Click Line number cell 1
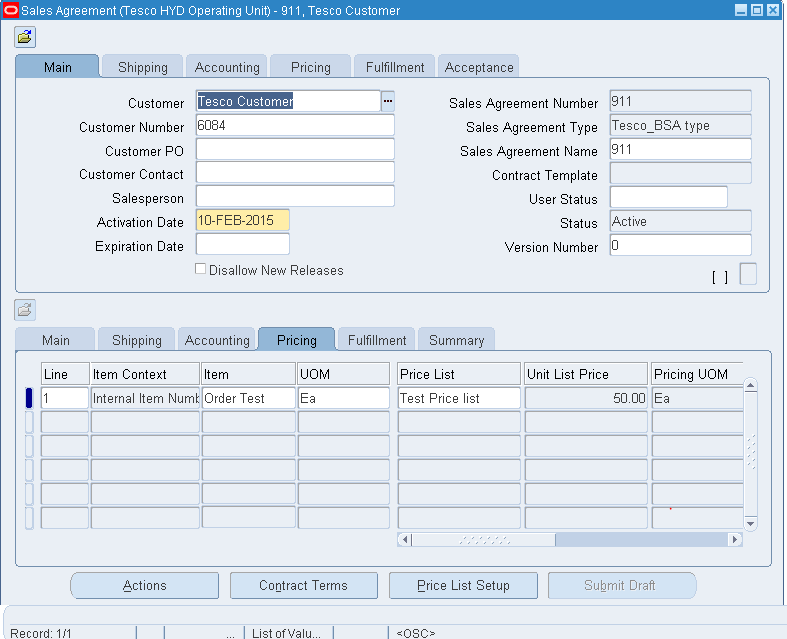787x639 pixels. 65,398
